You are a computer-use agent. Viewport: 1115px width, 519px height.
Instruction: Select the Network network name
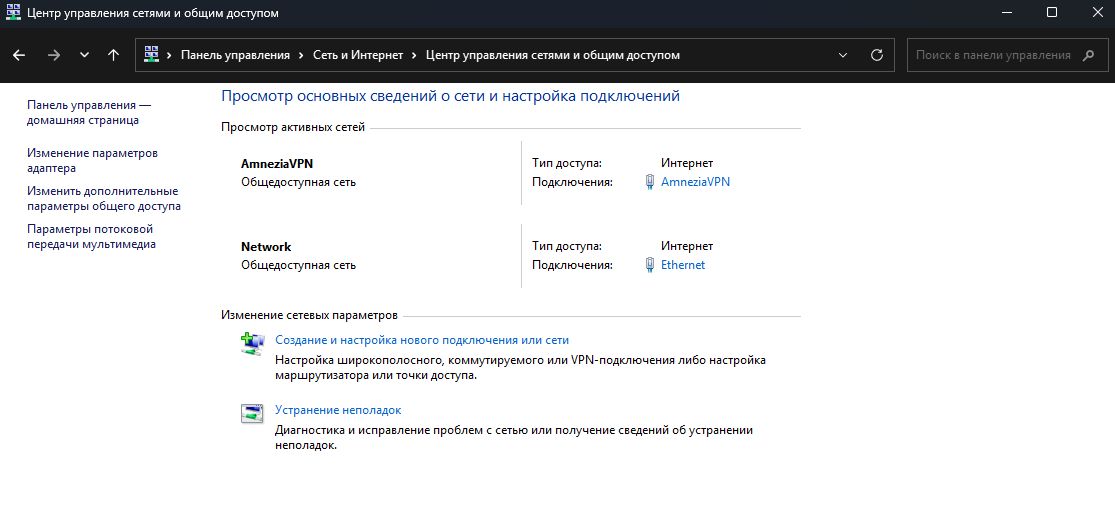[x=266, y=247]
